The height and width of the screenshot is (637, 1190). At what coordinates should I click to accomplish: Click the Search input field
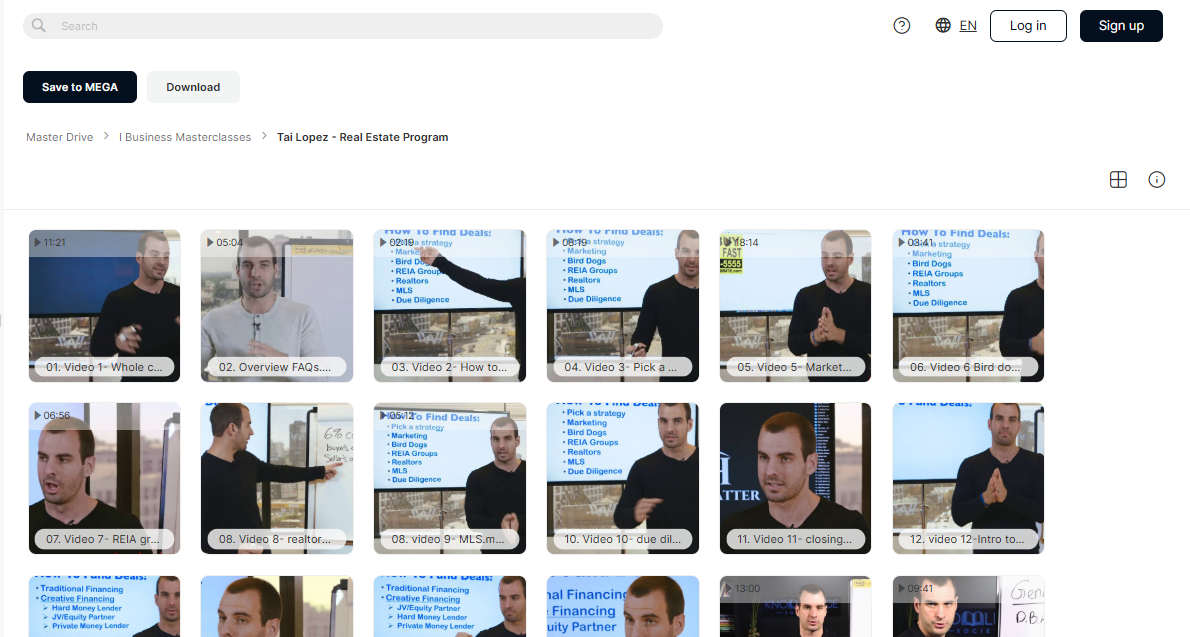(x=342, y=26)
